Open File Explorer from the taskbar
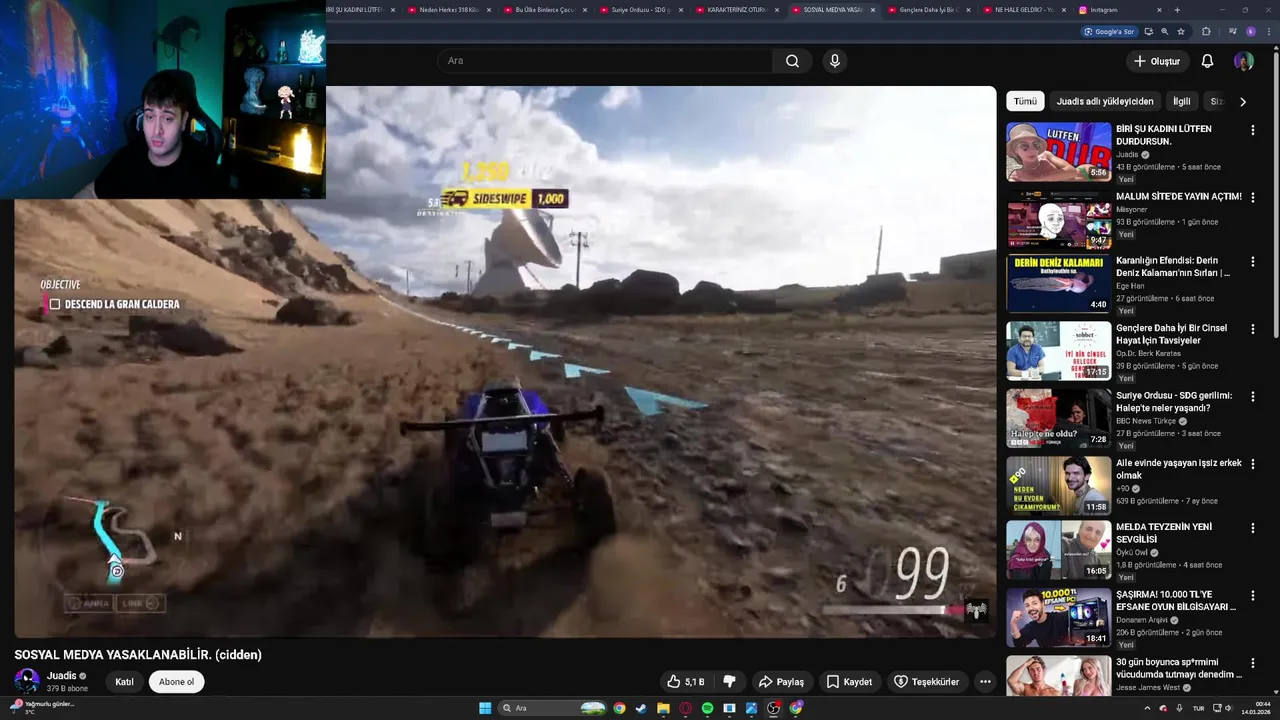 tap(663, 708)
